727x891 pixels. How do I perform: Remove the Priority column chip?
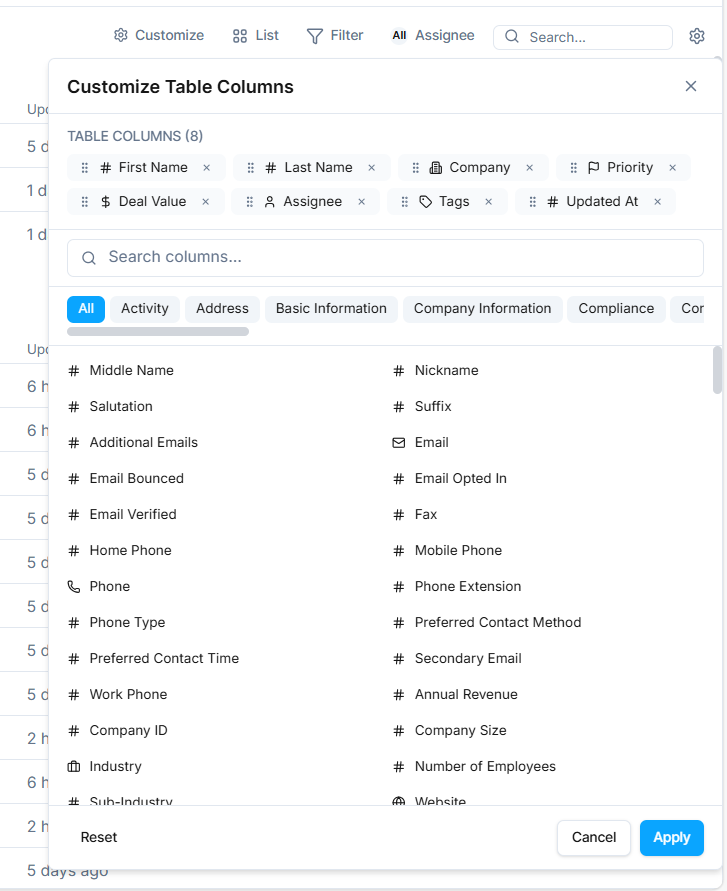point(673,168)
